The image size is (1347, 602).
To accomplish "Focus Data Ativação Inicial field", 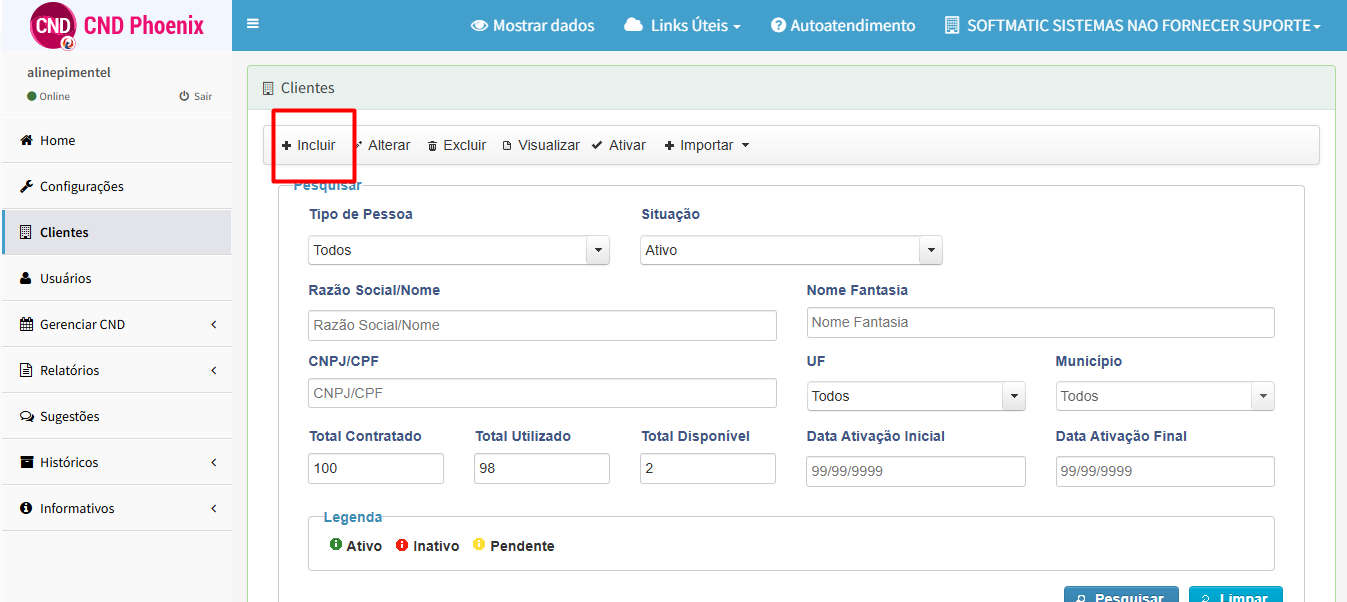I will click(916, 471).
